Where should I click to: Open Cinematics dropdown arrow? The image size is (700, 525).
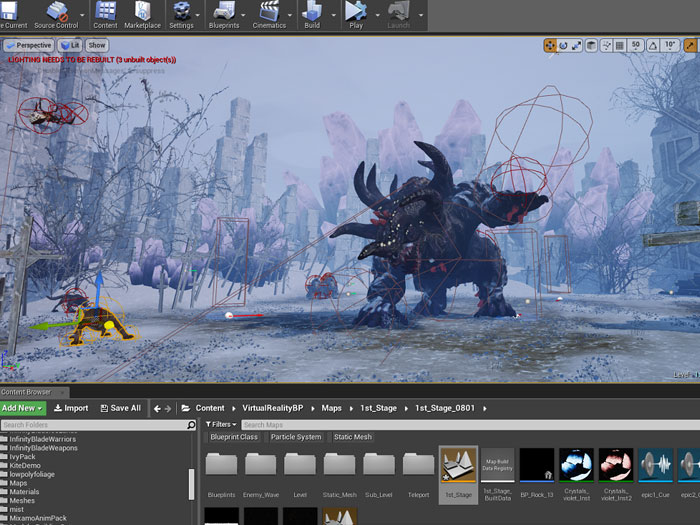point(290,15)
